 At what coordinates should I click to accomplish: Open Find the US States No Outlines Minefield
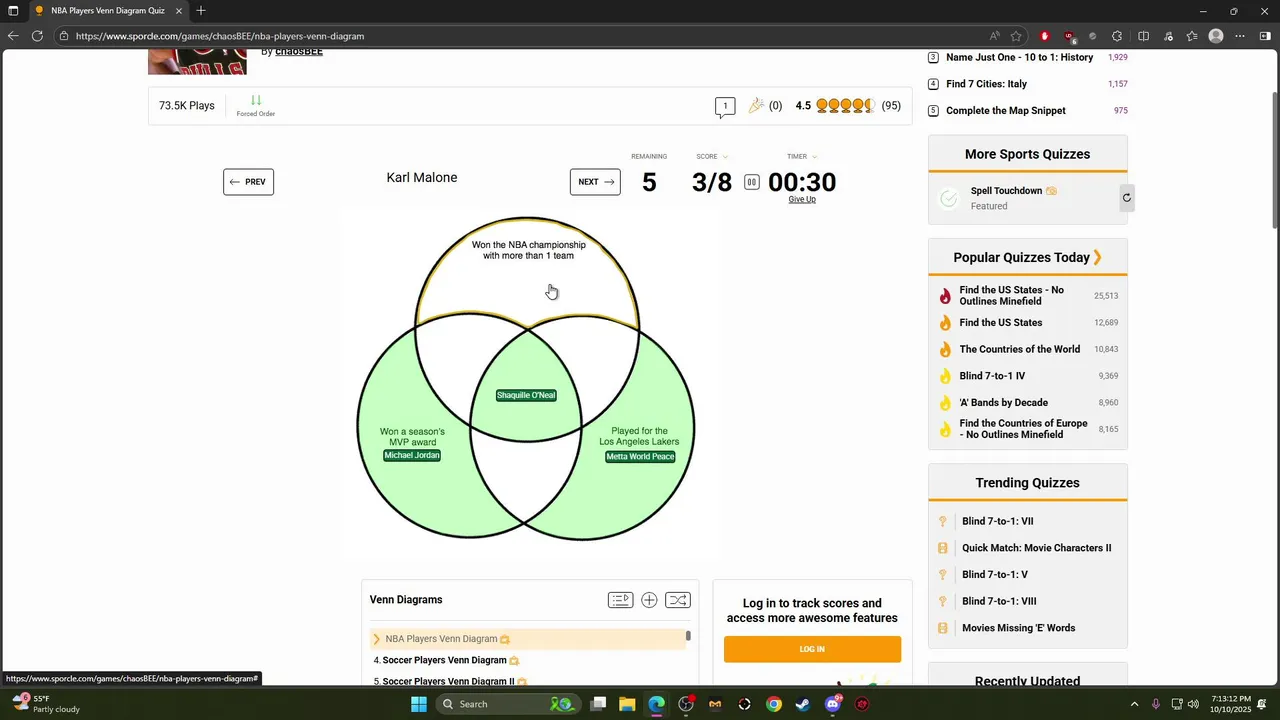[x=1011, y=295]
